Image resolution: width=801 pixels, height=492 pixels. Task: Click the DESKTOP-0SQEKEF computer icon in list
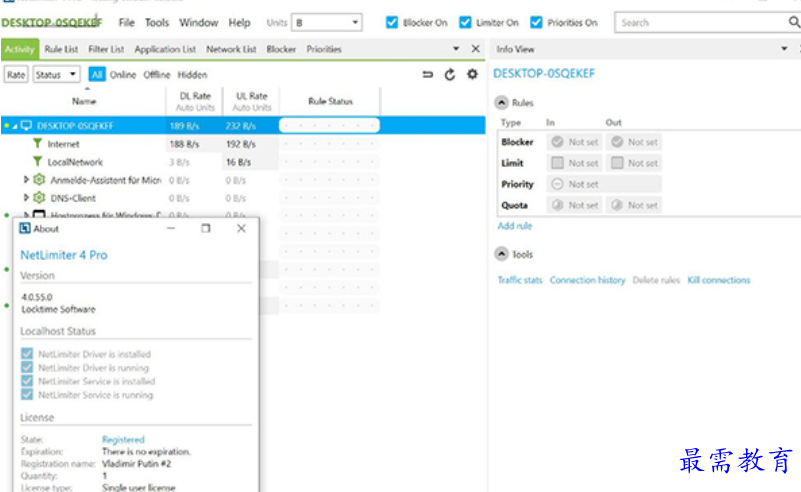tap(26, 125)
